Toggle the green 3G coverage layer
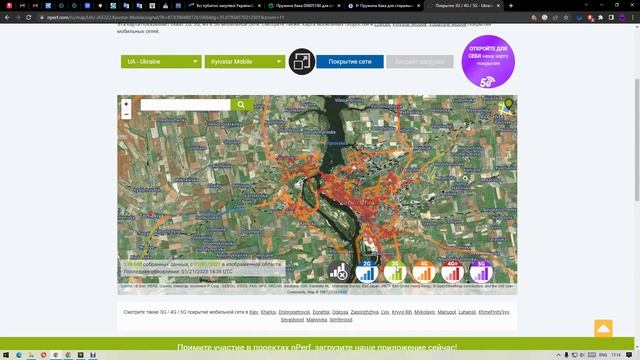 (x=395, y=272)
